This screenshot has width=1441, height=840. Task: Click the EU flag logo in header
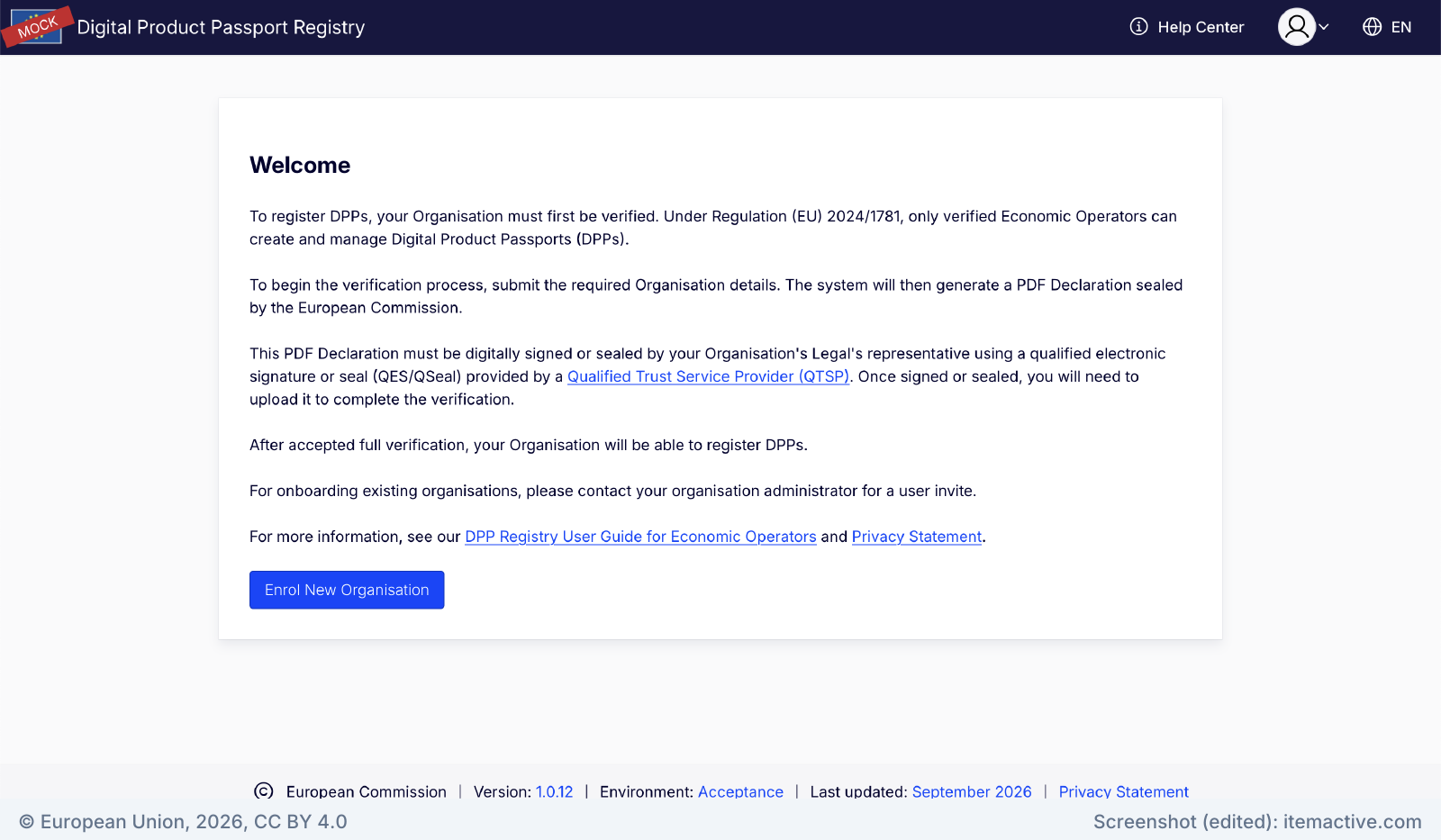36,26
